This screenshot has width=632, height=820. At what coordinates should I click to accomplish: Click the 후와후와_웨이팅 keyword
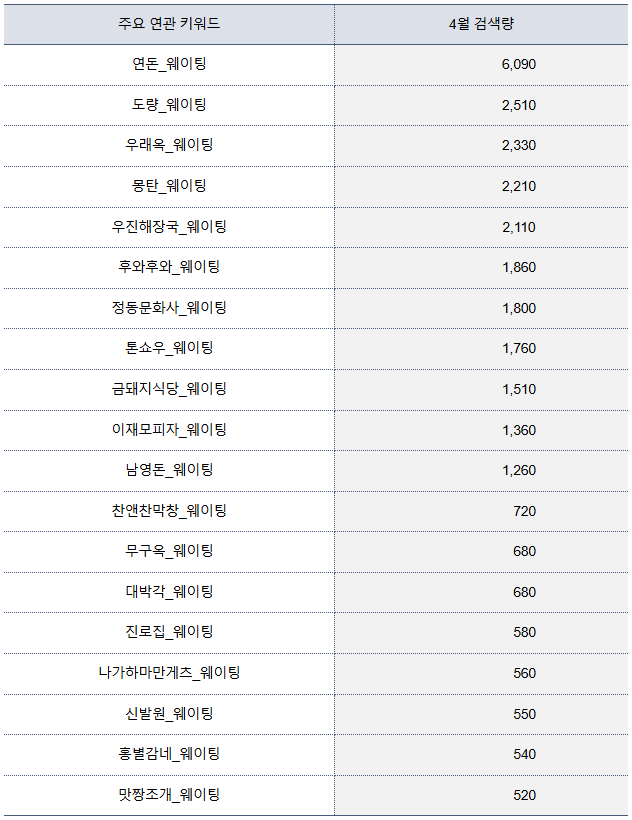tap(169, 267)
